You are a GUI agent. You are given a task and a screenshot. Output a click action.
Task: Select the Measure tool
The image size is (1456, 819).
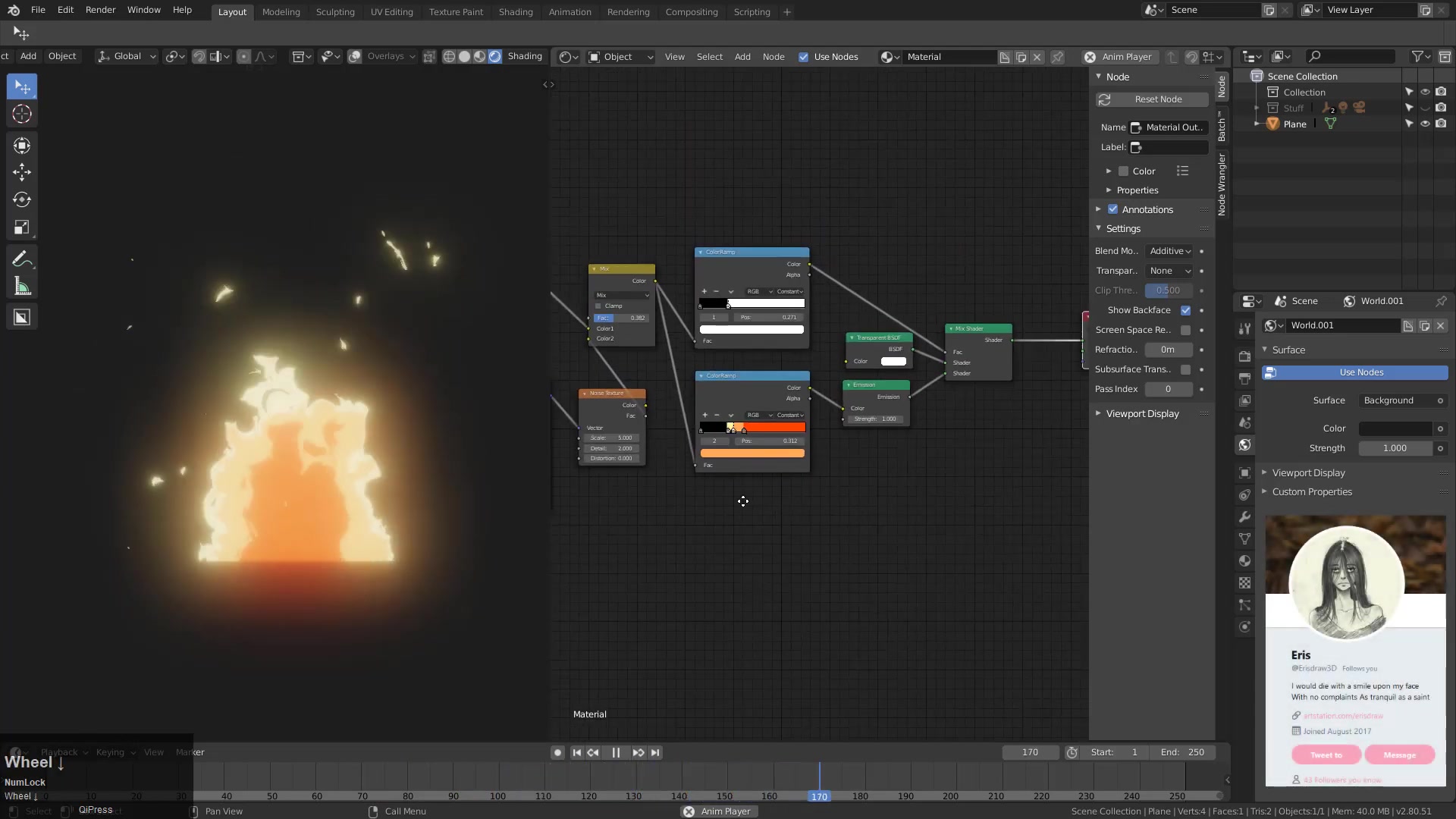click(21, 287)
